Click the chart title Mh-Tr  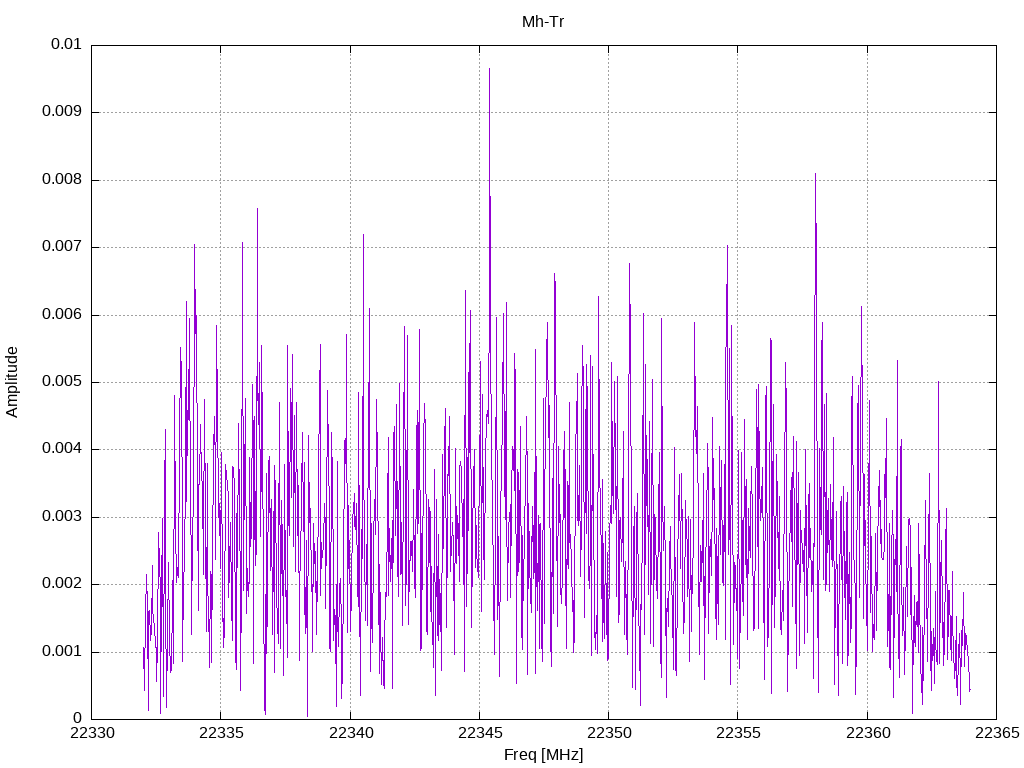tap(543, 21)
